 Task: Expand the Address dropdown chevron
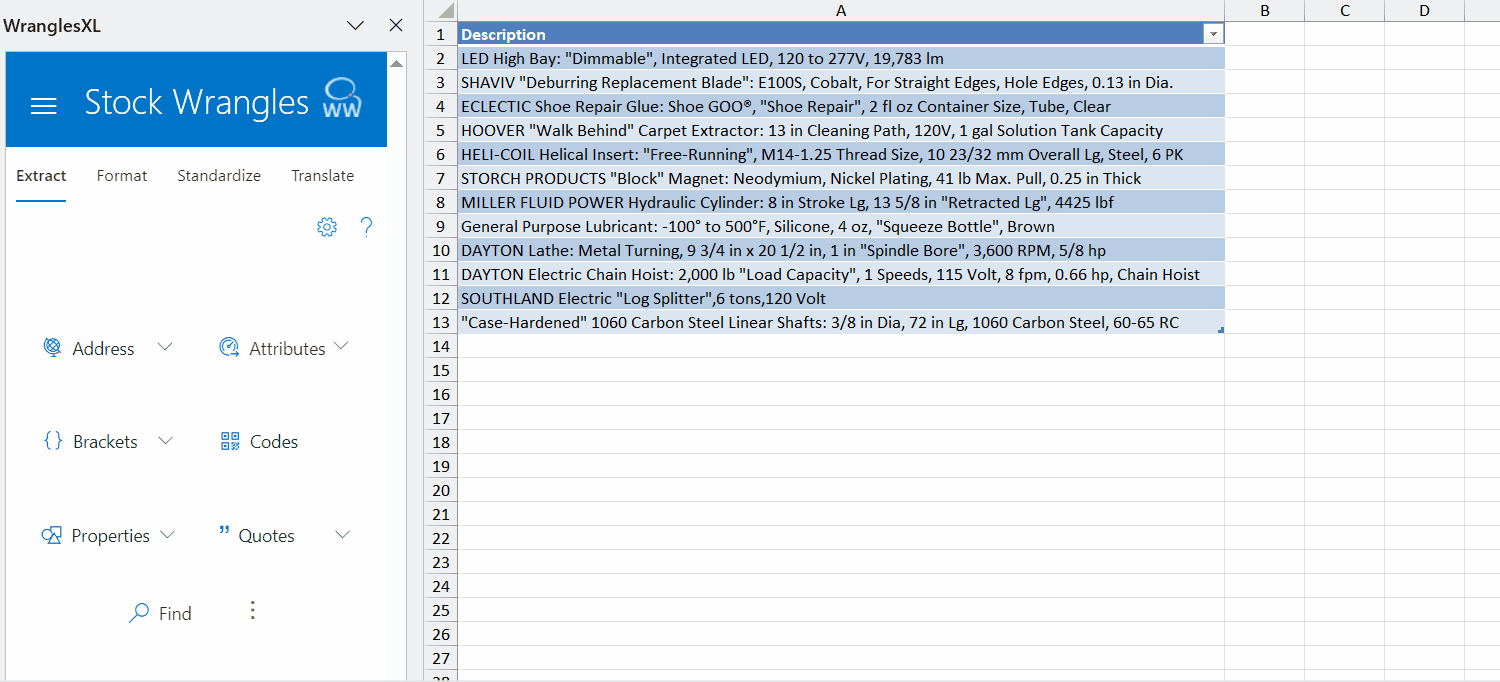coord(166,347)
